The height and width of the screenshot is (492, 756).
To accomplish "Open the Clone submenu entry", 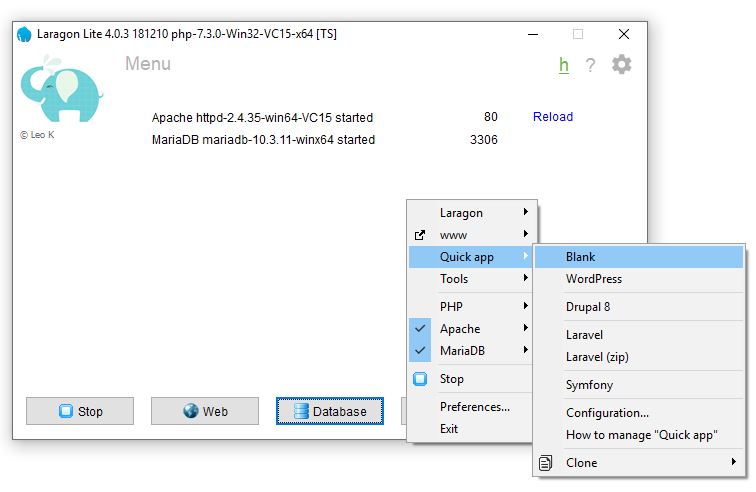I will coord(639,463).
